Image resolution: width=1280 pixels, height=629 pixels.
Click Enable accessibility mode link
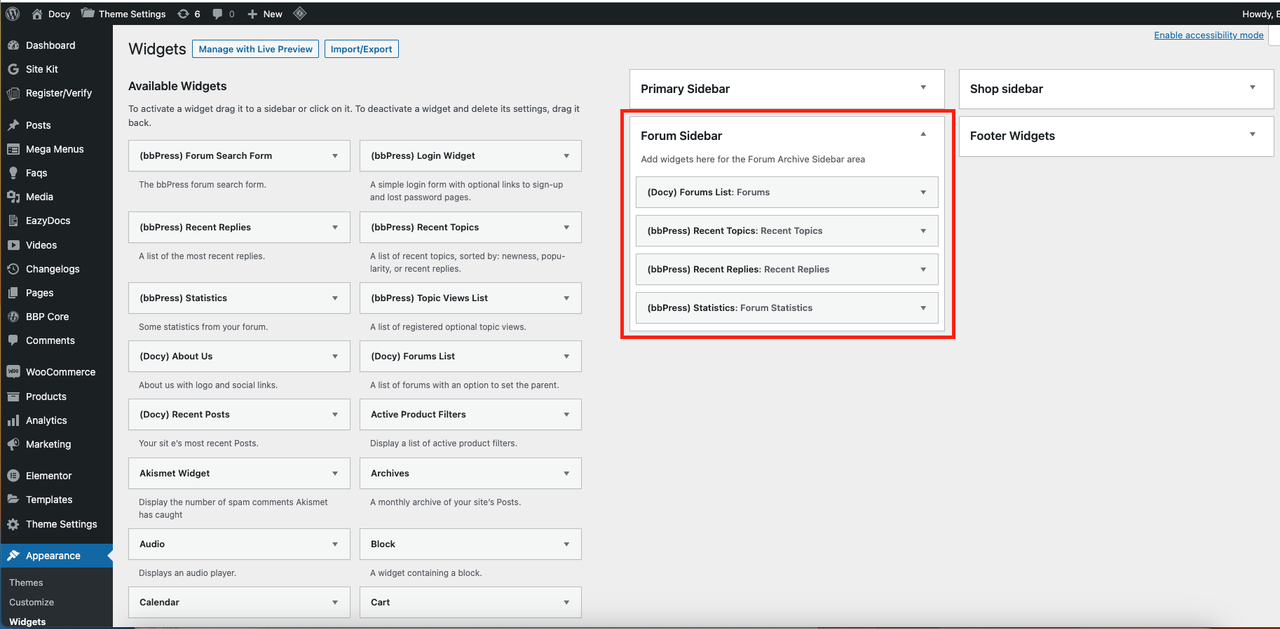(1209, 35)
